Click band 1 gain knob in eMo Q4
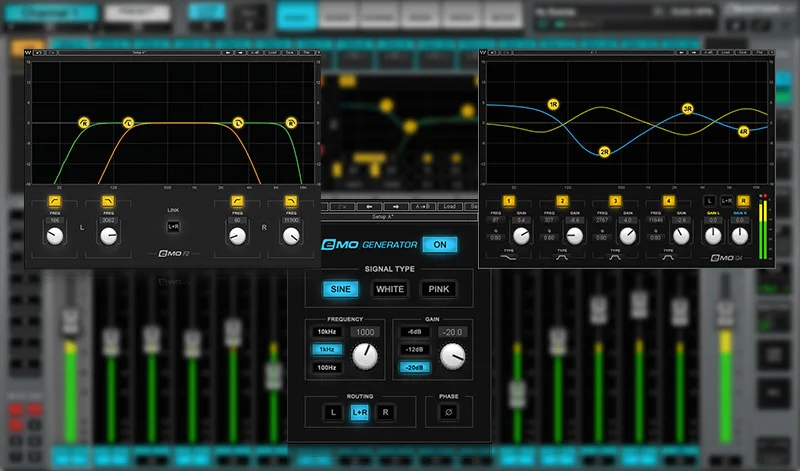This screenshot has height=471, width=800. coord(521,236)
